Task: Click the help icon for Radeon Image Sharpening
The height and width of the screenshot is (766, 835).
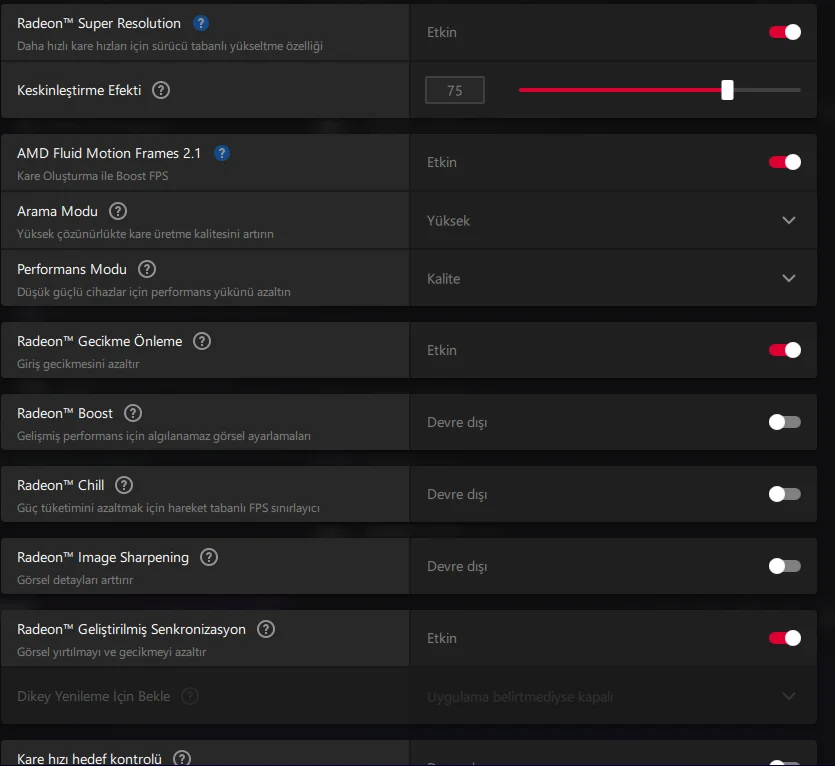Action: [x=209, y=557]
